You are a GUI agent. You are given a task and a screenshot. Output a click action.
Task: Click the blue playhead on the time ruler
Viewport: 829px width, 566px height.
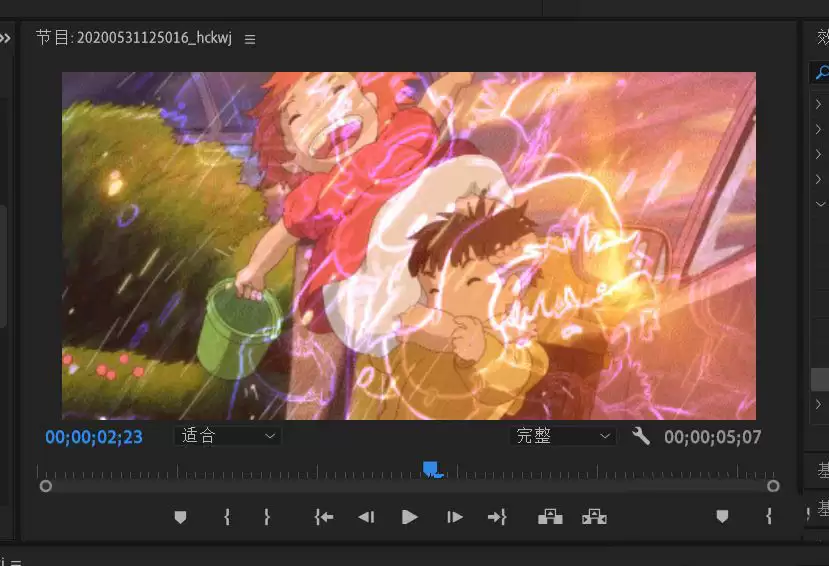[431, 469]
